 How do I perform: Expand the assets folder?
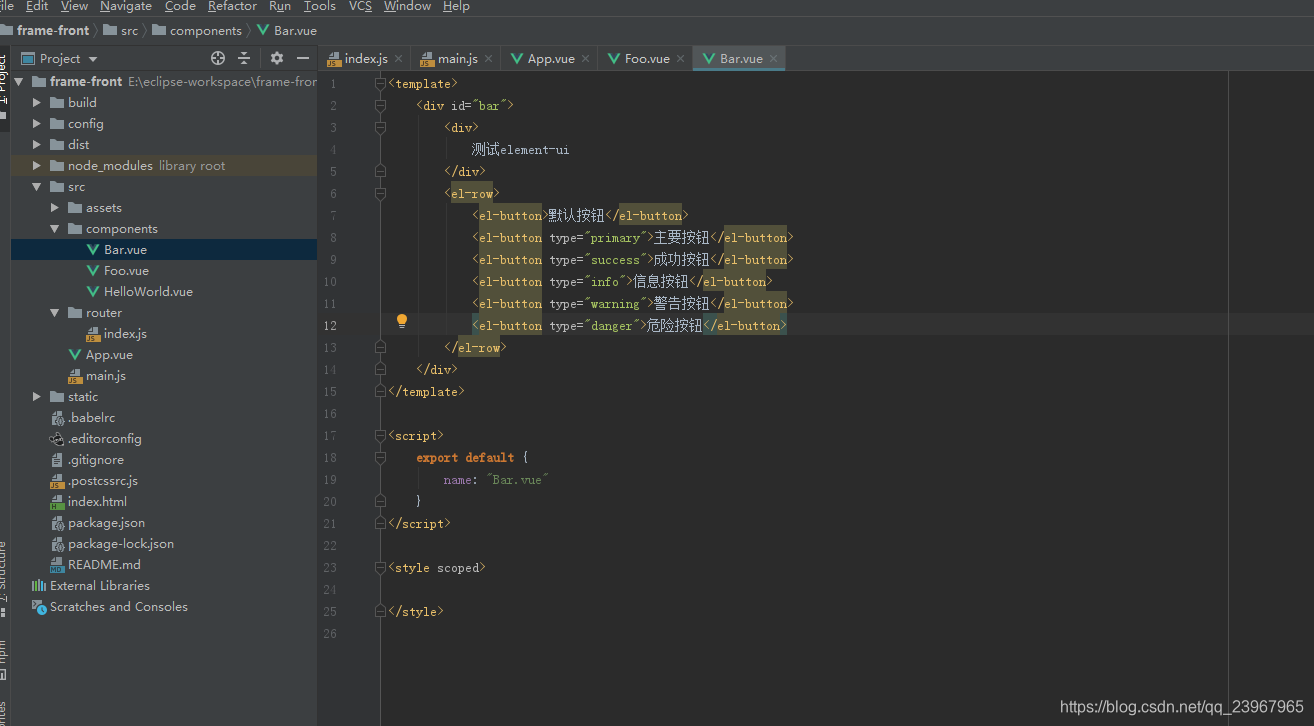[55, 208]
